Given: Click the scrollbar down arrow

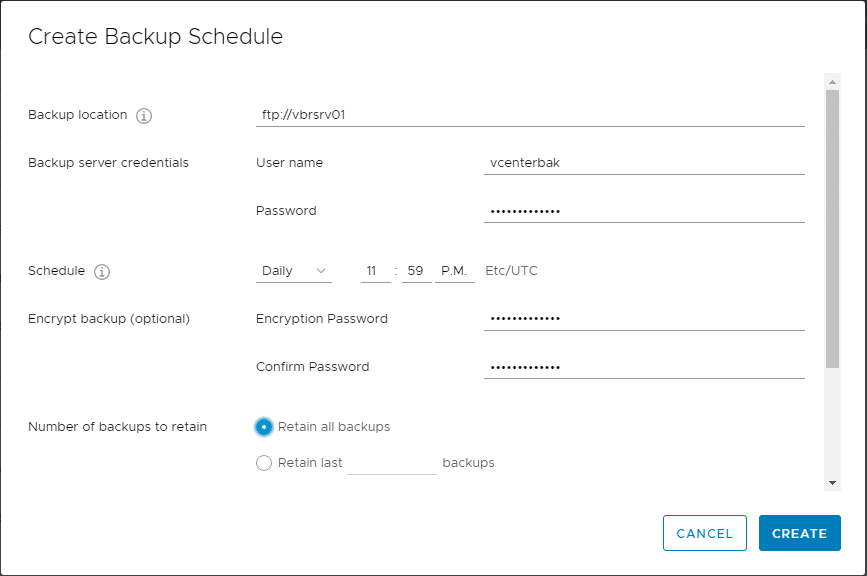Looking at the screenshot, I should (x=832, y=483).
